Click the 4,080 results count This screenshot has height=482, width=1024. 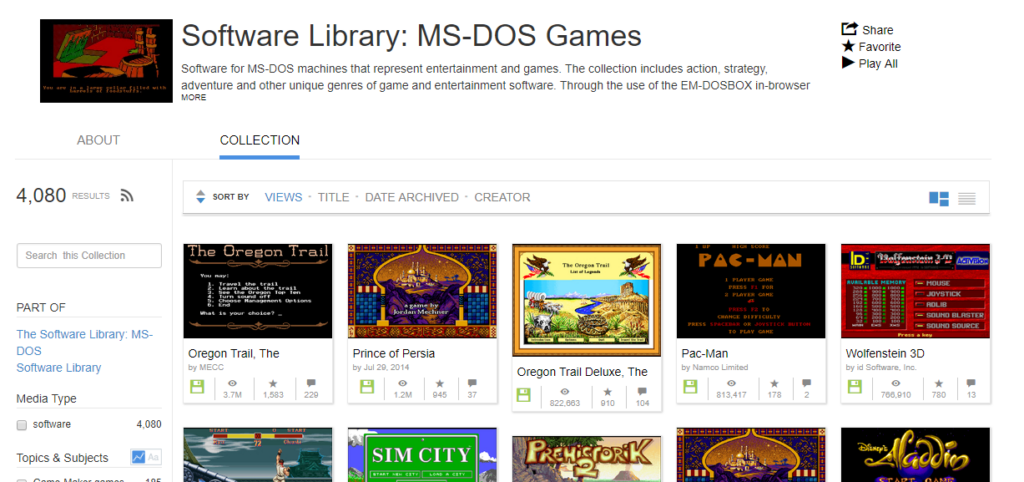pyautogui.click(x=41, y=195)
